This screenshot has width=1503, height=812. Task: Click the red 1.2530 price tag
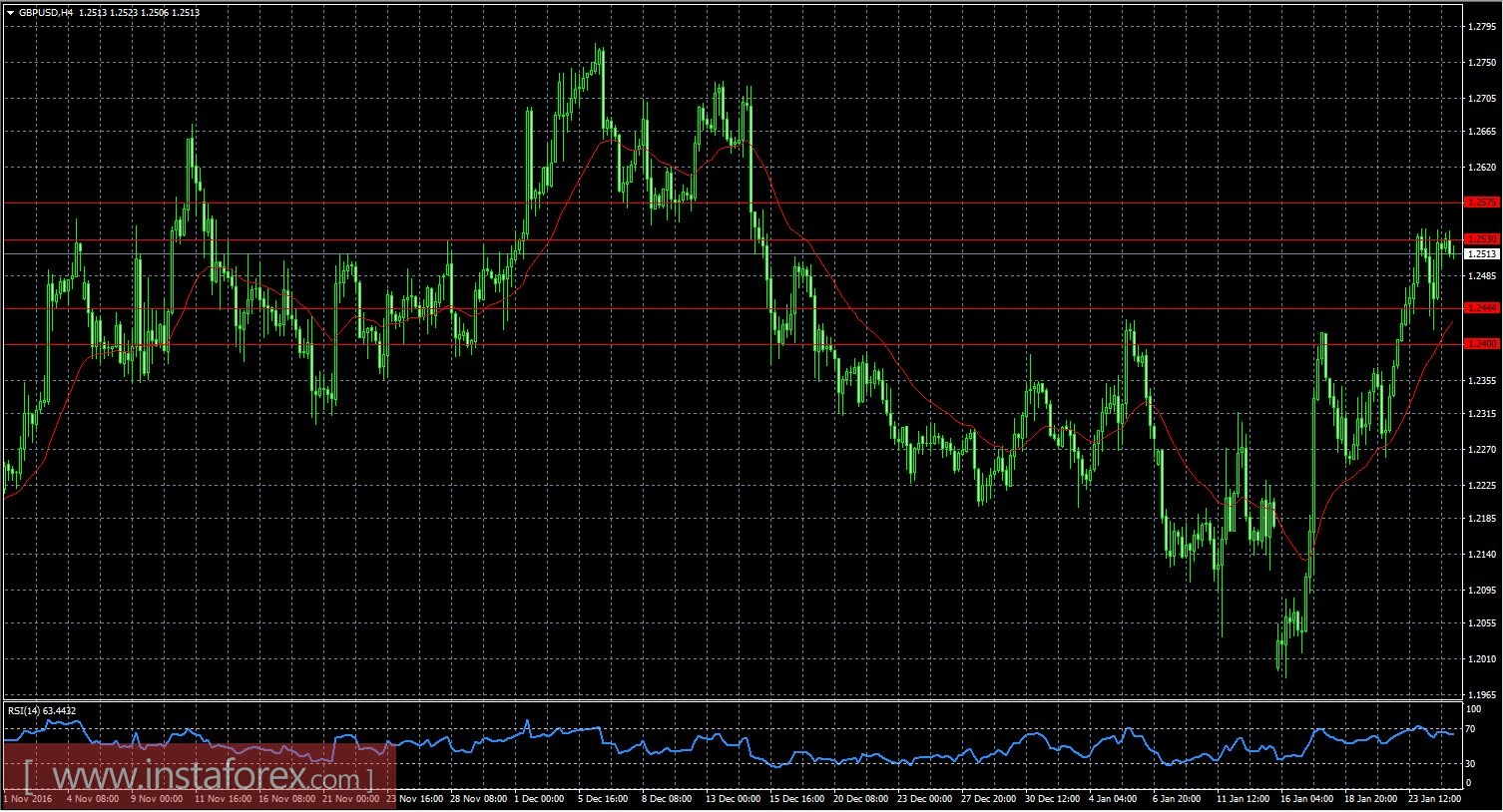[x=1482, y=238]
